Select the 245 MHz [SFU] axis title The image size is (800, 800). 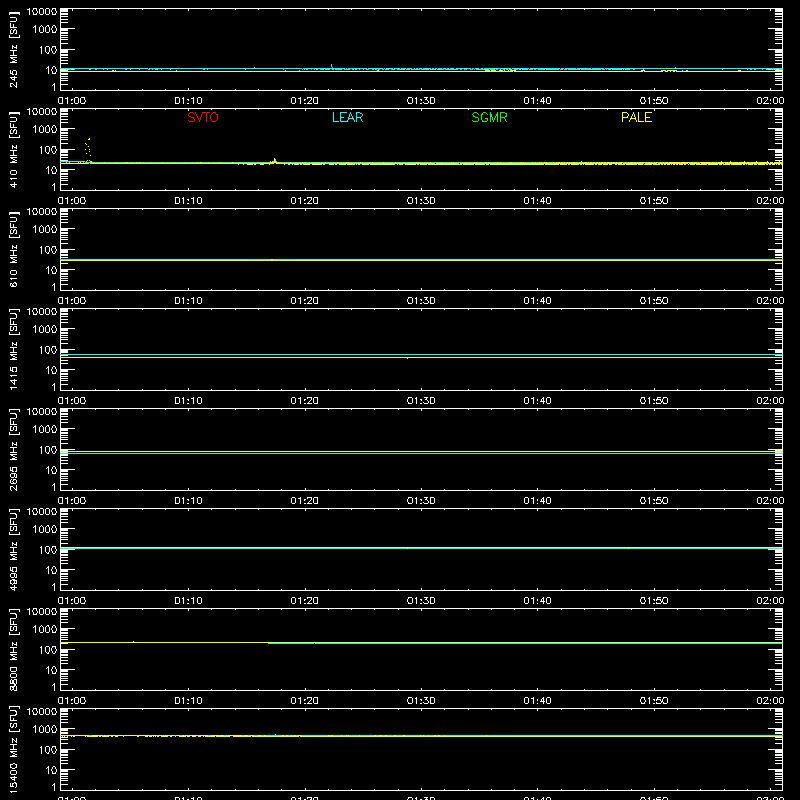tap(13, 49)
